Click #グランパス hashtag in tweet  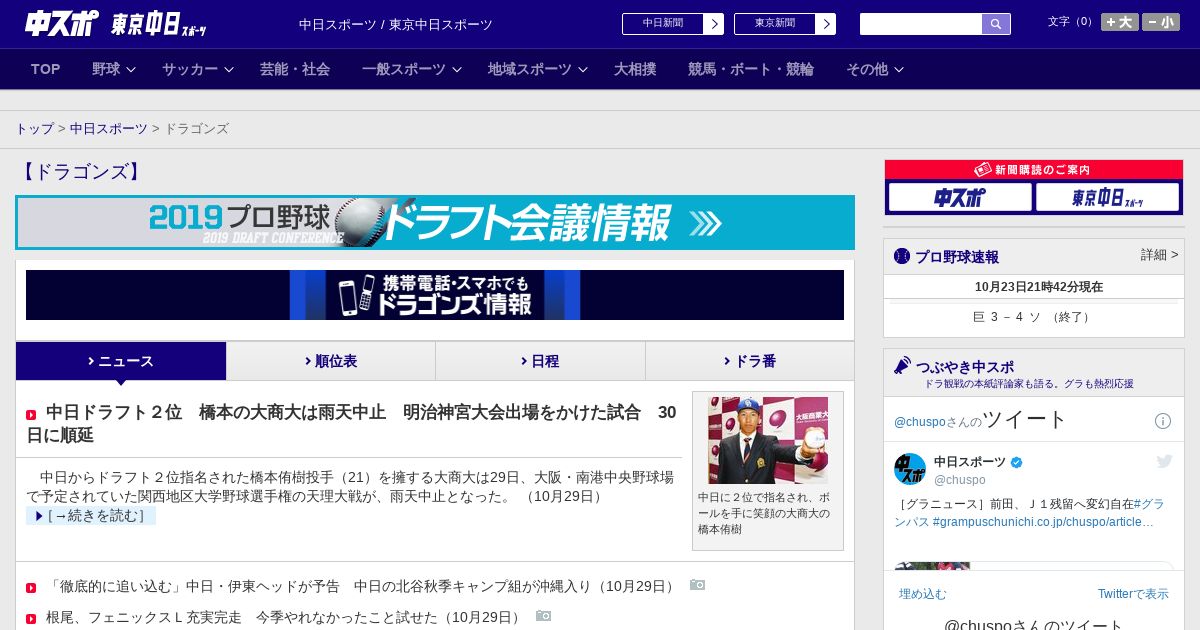[1028, 513]
